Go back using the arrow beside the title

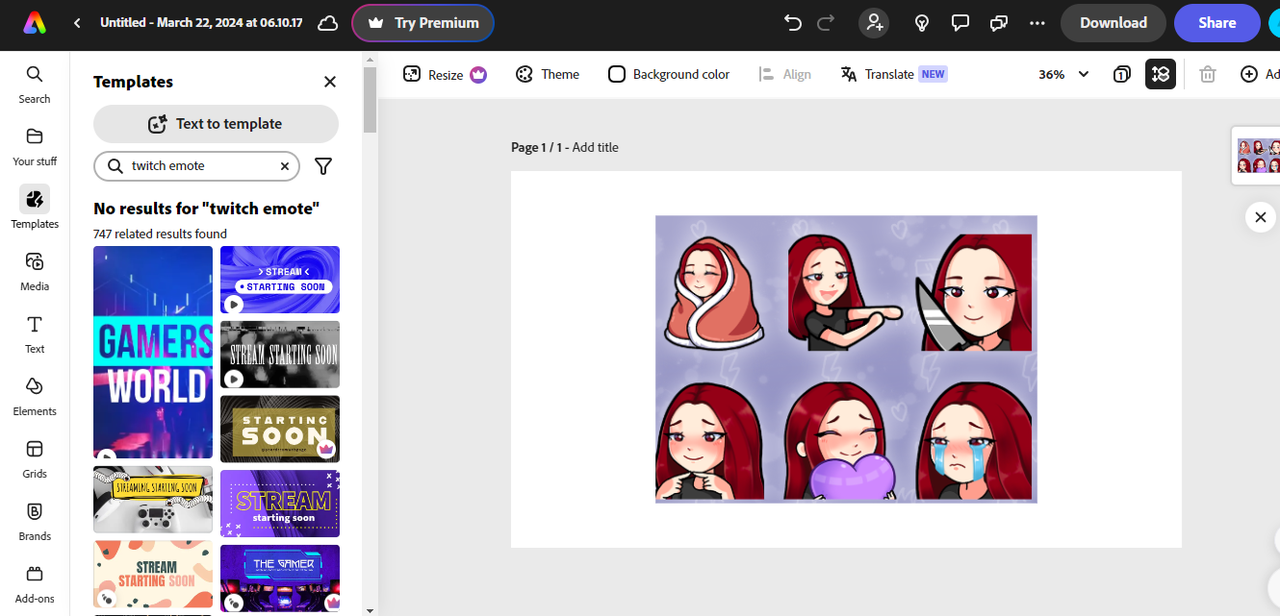pyautogui.click(x=77, y=23)
